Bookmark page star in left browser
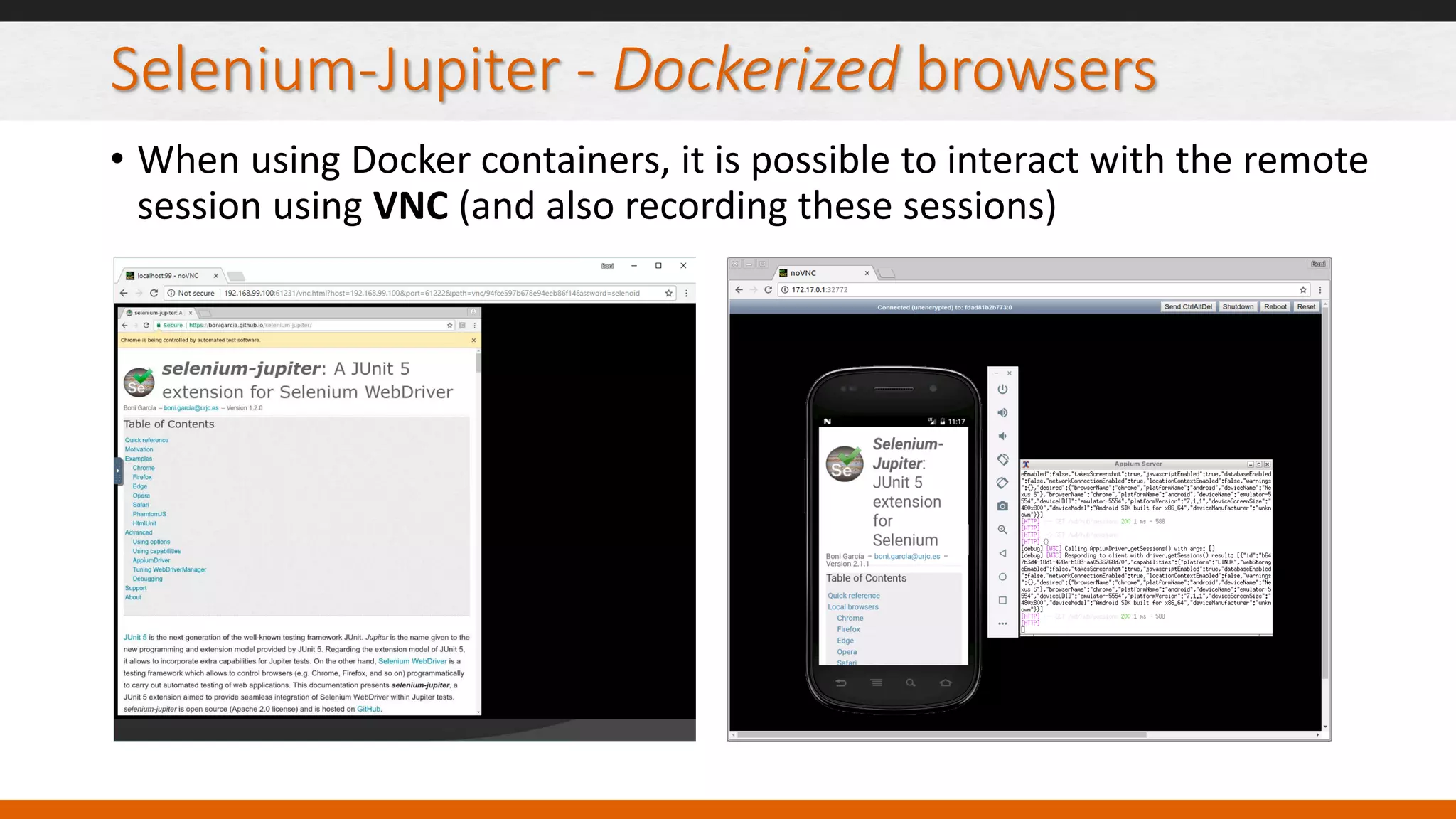1456x819 pixels. pos(668,293)
